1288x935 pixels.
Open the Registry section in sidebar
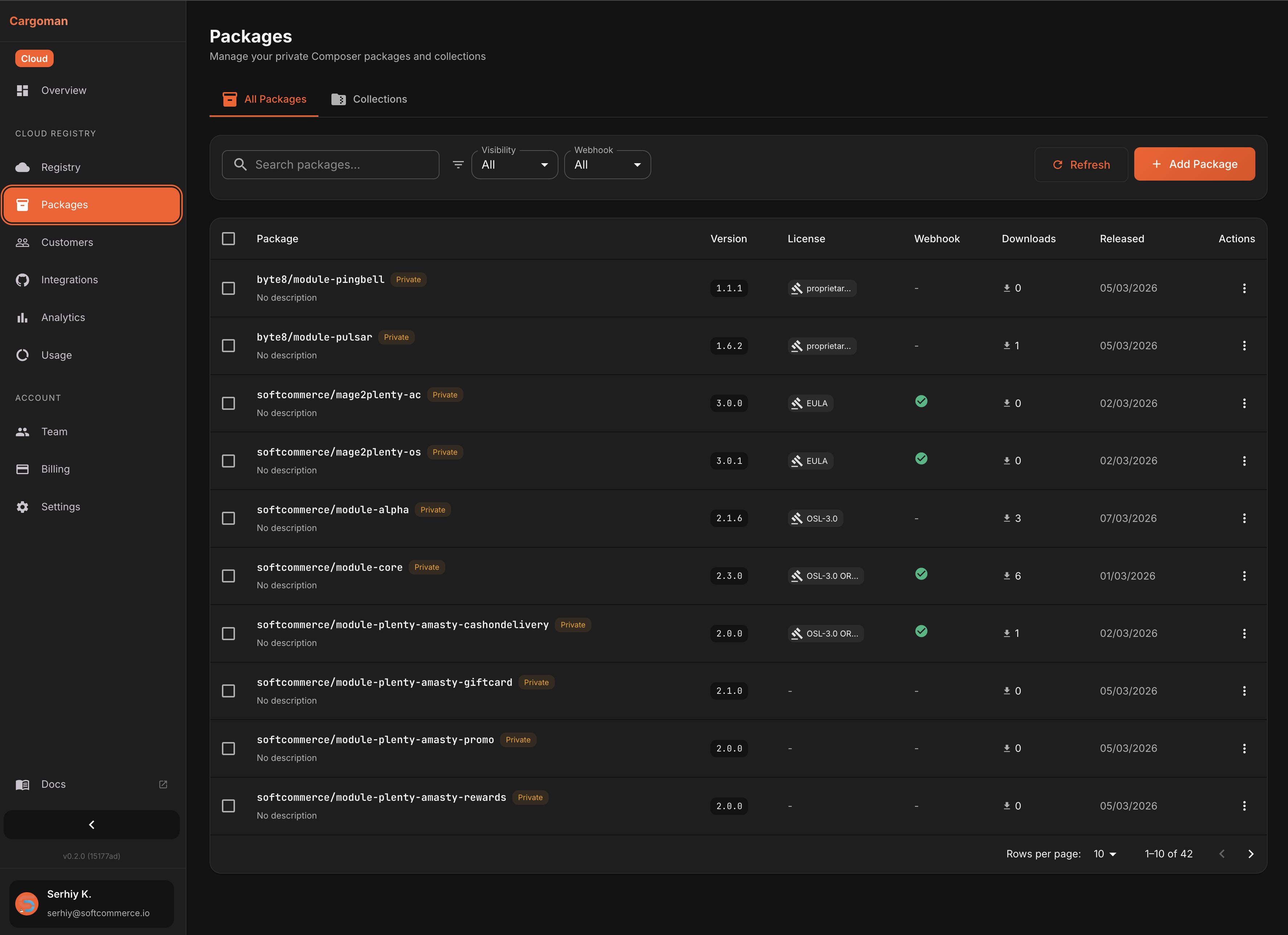(60, 167)
